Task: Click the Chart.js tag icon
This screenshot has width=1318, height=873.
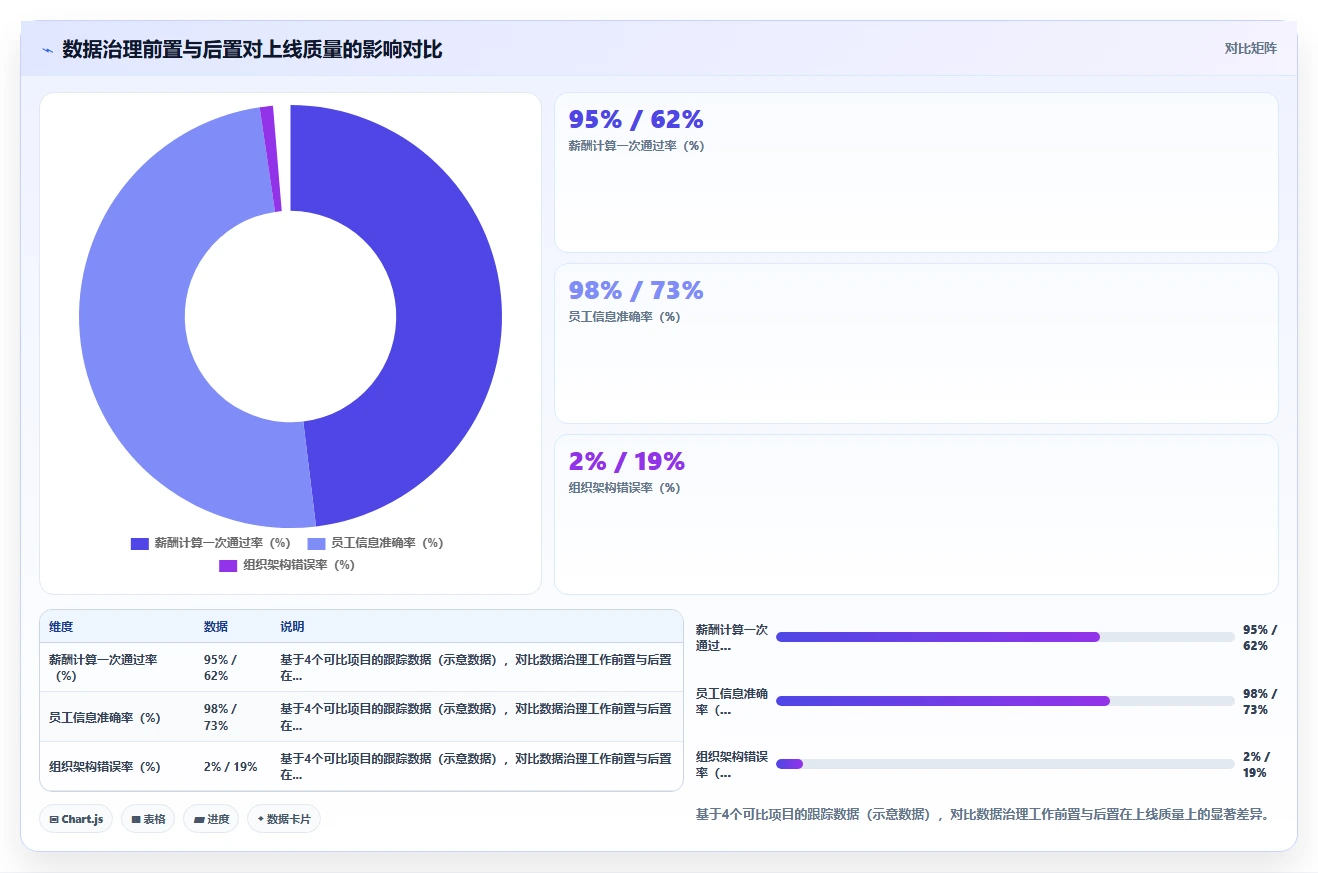Action: [x=54, y=819]
